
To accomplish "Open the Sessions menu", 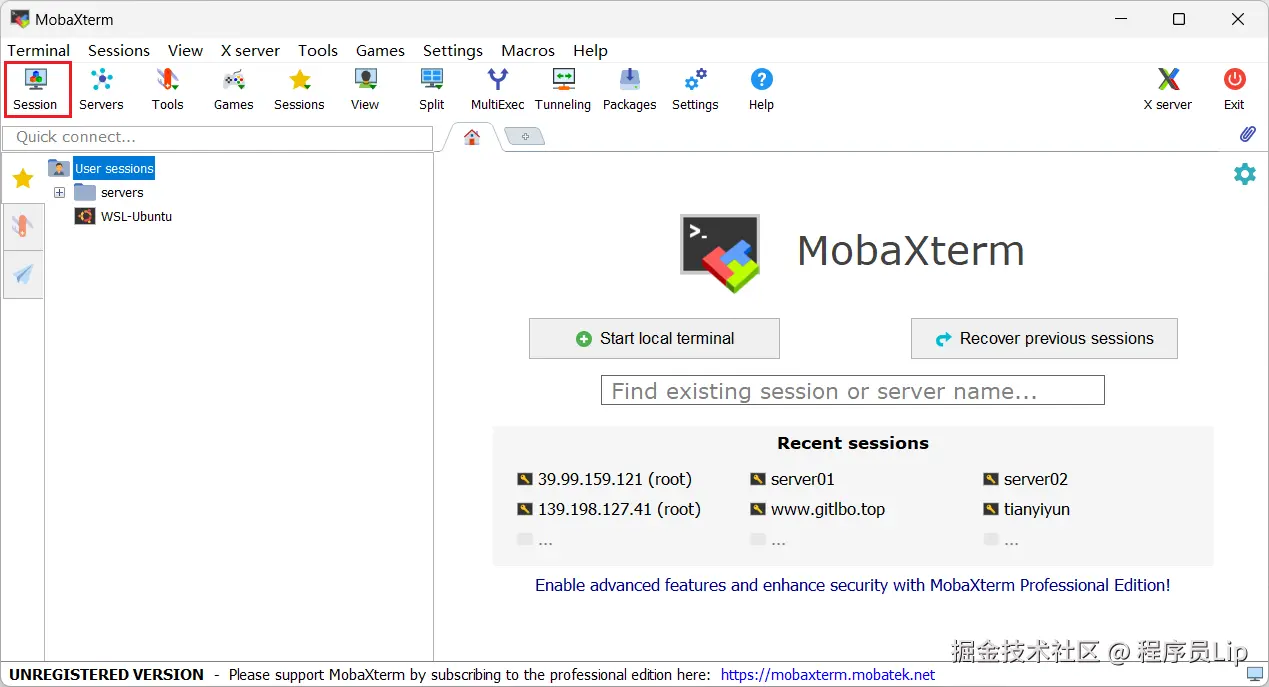I will 119,50.
